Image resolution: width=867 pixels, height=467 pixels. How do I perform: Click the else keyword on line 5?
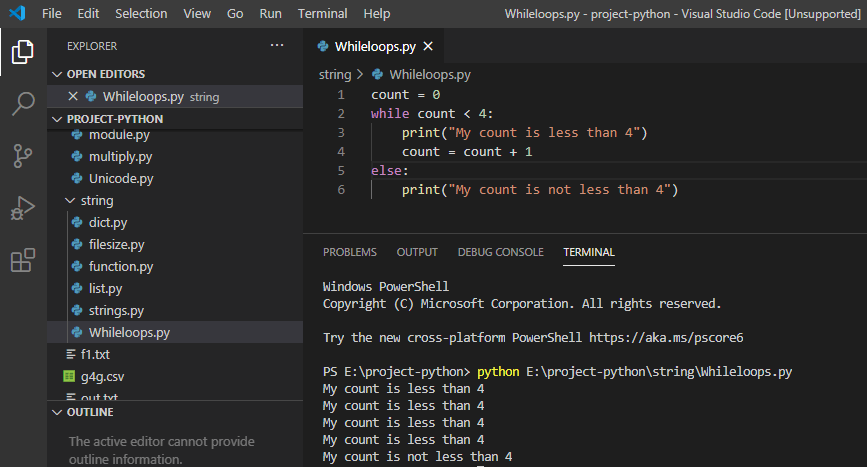387,170
